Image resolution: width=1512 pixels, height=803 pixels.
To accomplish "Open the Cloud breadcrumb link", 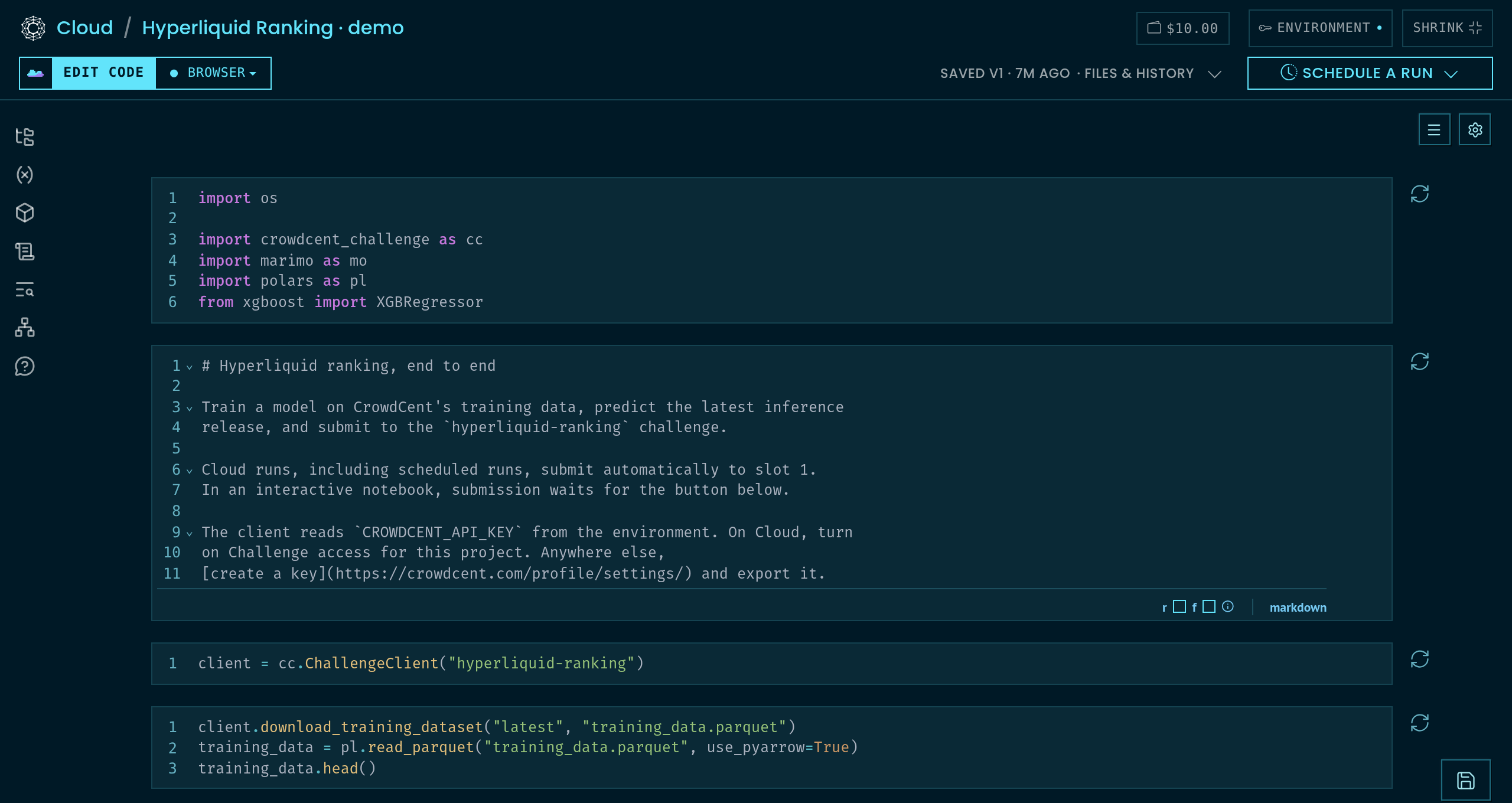I will [x=84, y=28].
